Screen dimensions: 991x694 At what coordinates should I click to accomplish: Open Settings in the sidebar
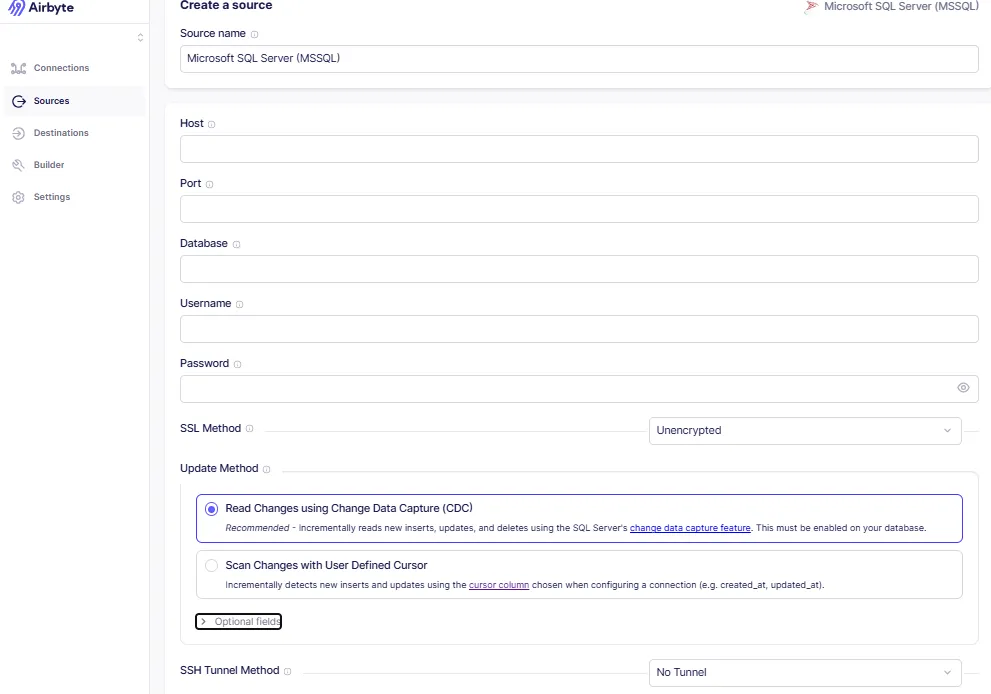(52, 197)
